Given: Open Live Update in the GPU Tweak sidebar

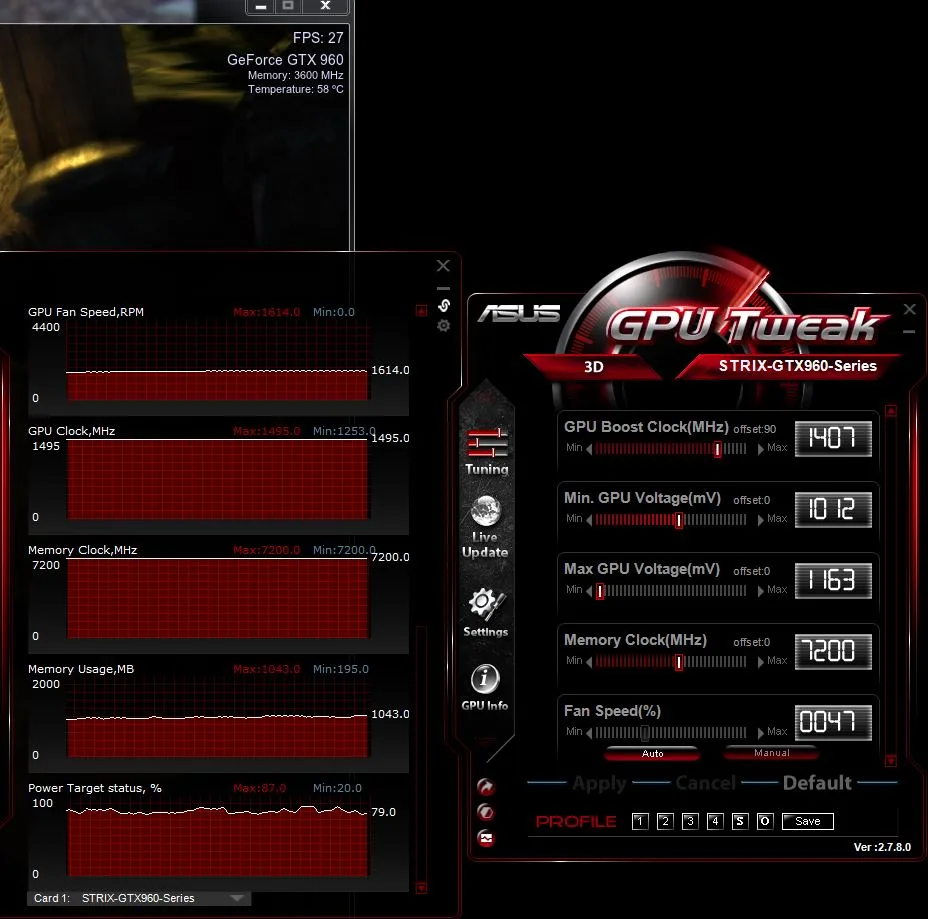Looking at the screenshot, I should tap(485, 527).
